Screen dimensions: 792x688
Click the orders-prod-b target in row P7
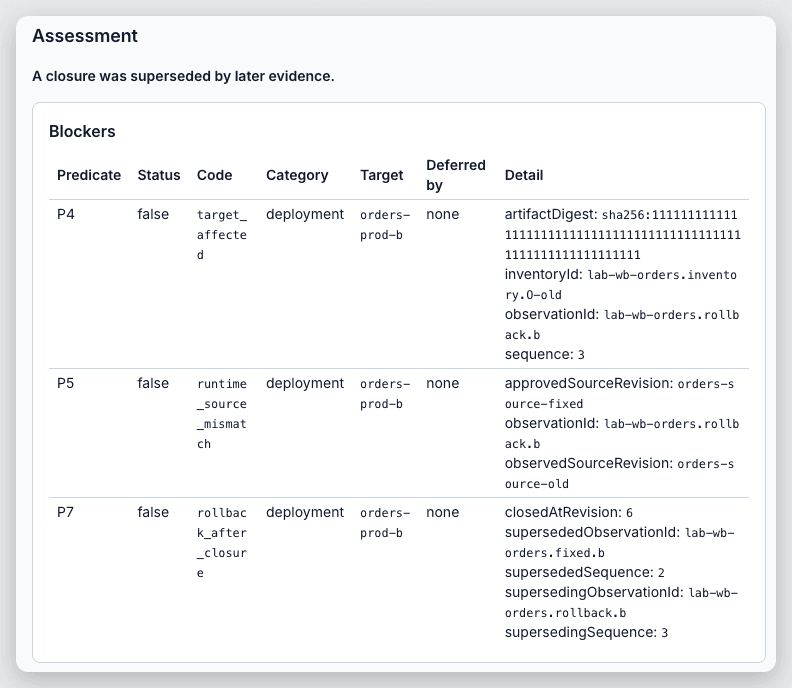click(x=385, y=522)
